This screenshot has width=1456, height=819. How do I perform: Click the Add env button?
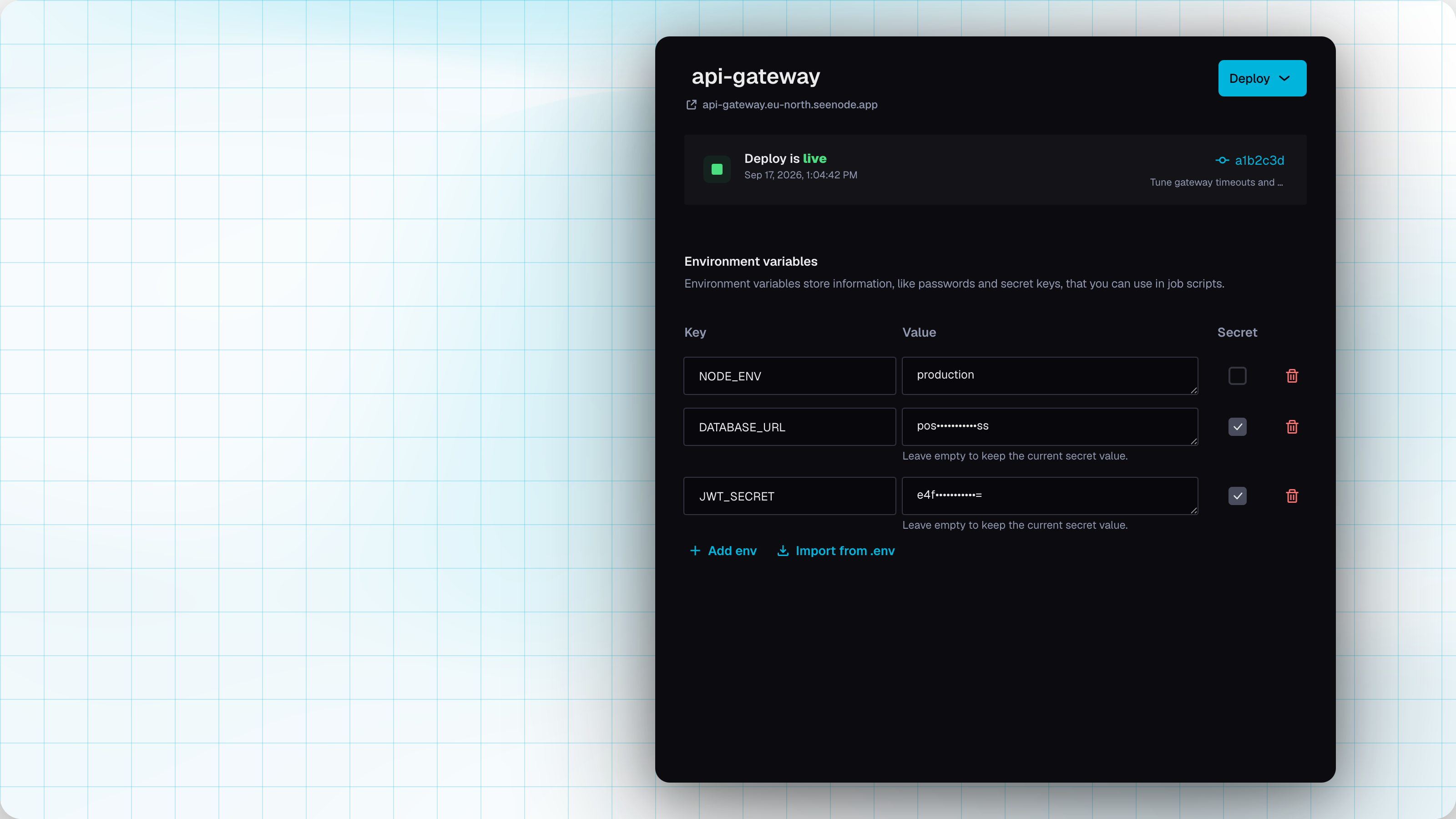point(723,551)
